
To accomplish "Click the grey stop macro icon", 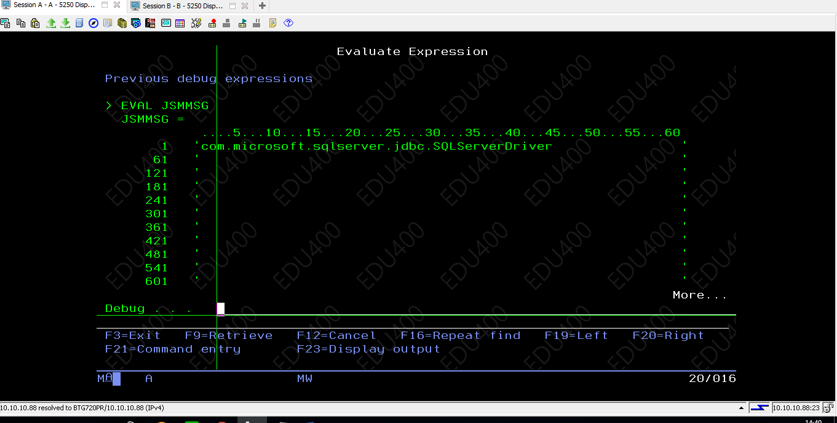I will click(227, 23).
